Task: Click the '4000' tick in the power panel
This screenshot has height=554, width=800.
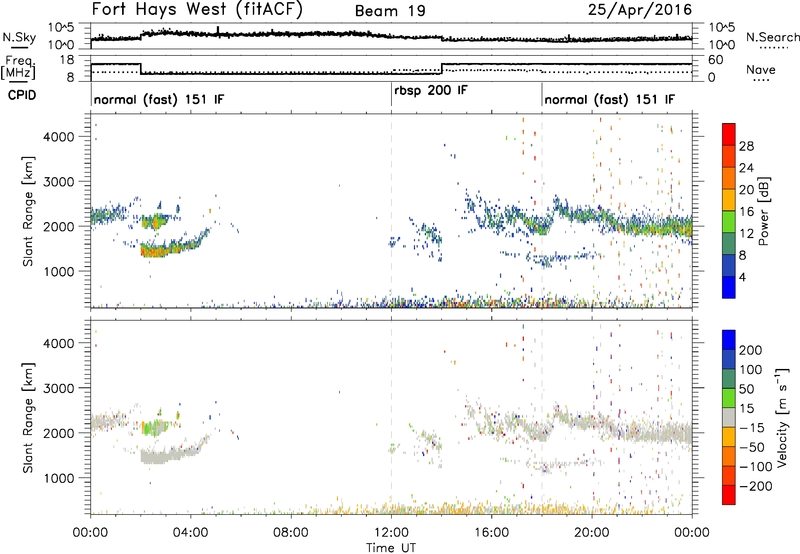Action: [x=58, y=137]
